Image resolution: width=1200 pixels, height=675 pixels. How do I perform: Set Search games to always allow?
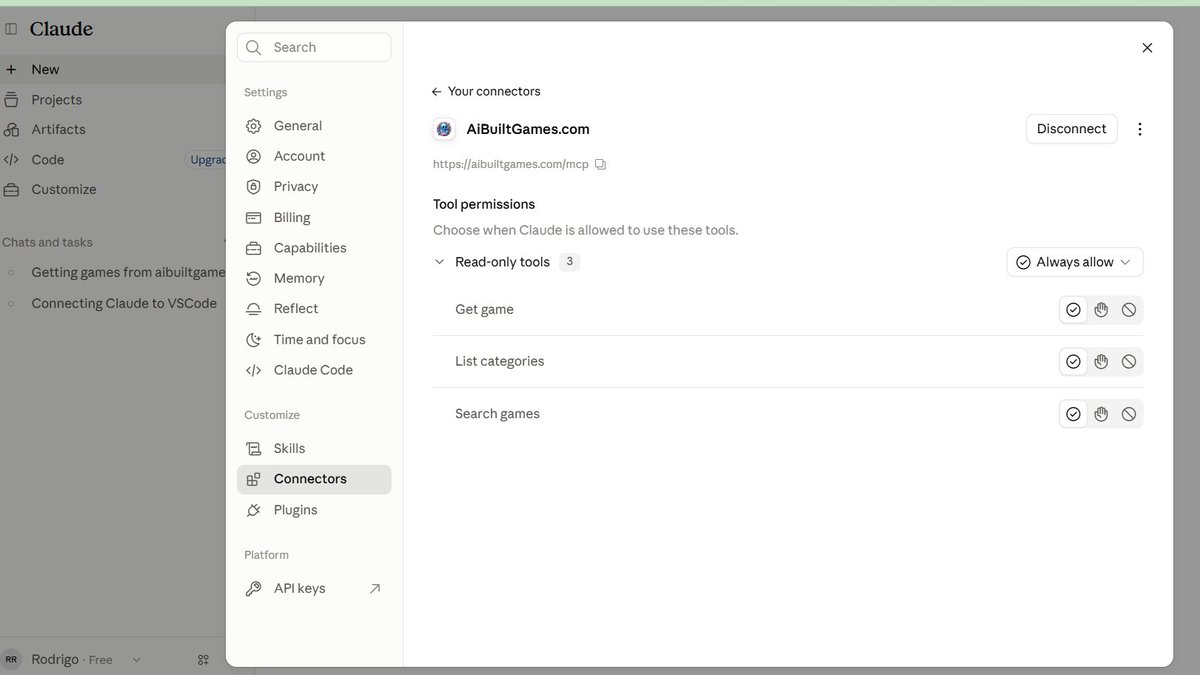pyautogui.click(x=1073, y=414)
